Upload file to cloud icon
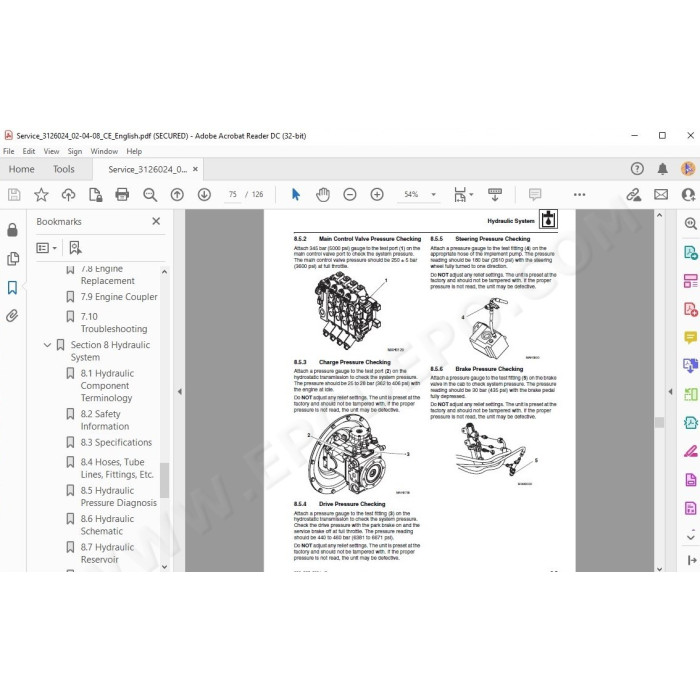700x700 pixels. [68, 195]
